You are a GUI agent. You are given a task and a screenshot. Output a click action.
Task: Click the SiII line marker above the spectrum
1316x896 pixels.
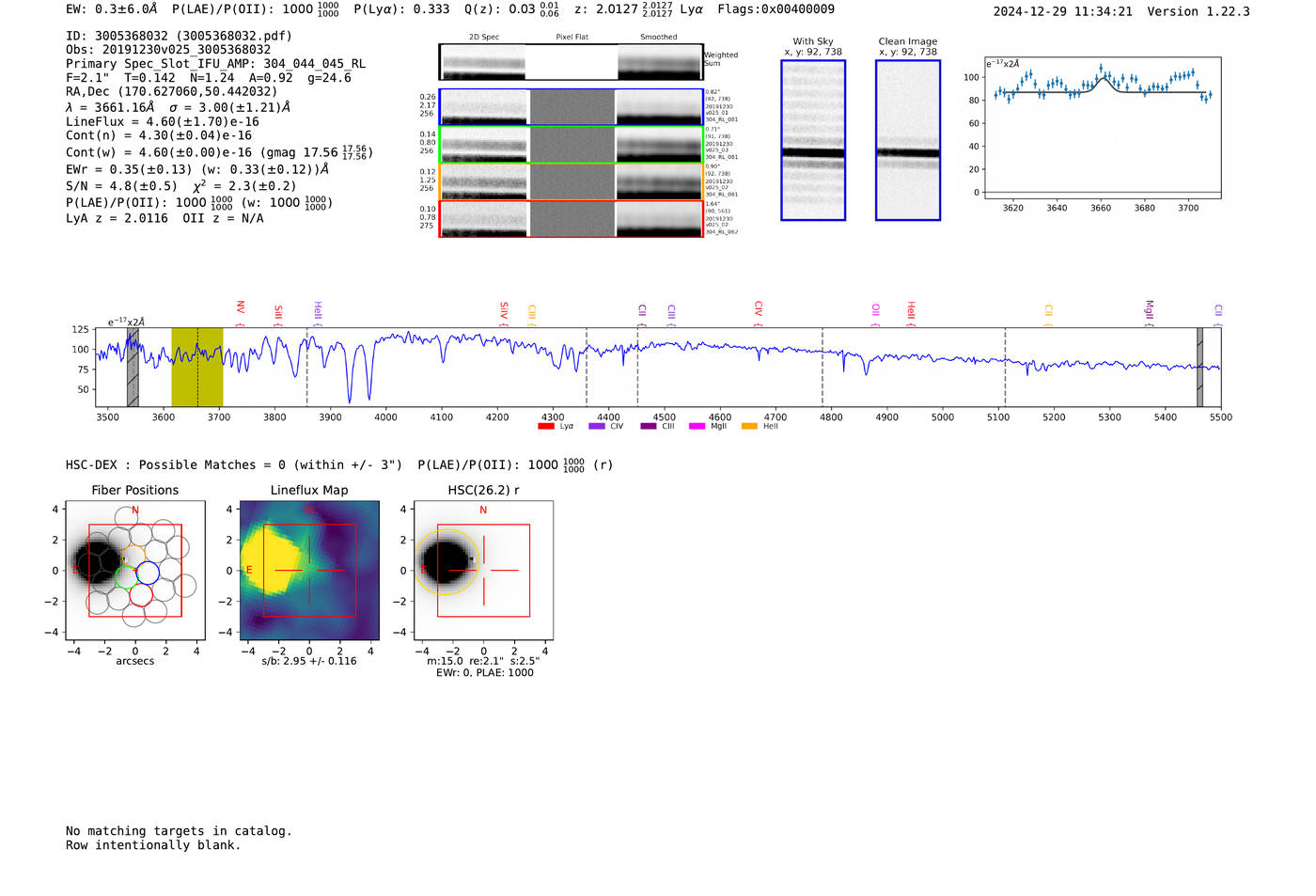coord(278,314)
